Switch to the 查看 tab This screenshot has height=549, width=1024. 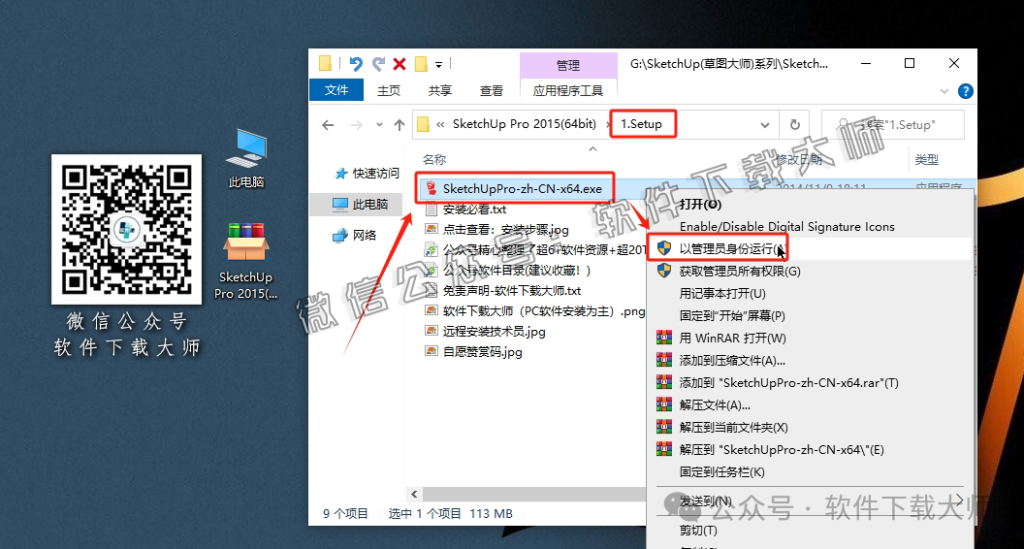[491, 91]
